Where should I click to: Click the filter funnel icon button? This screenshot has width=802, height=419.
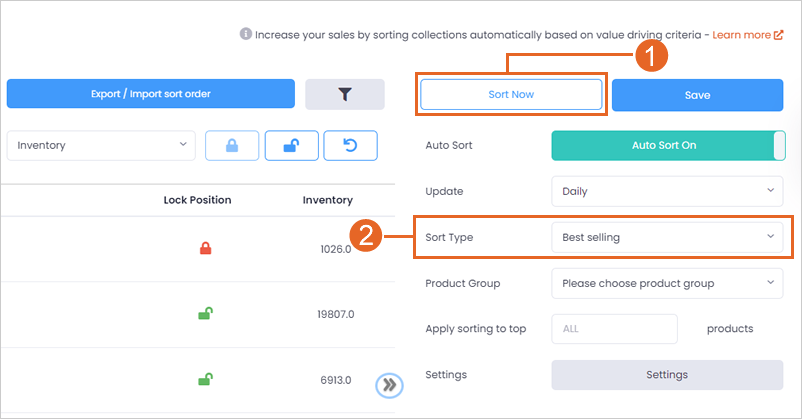[x=345, y=94]
